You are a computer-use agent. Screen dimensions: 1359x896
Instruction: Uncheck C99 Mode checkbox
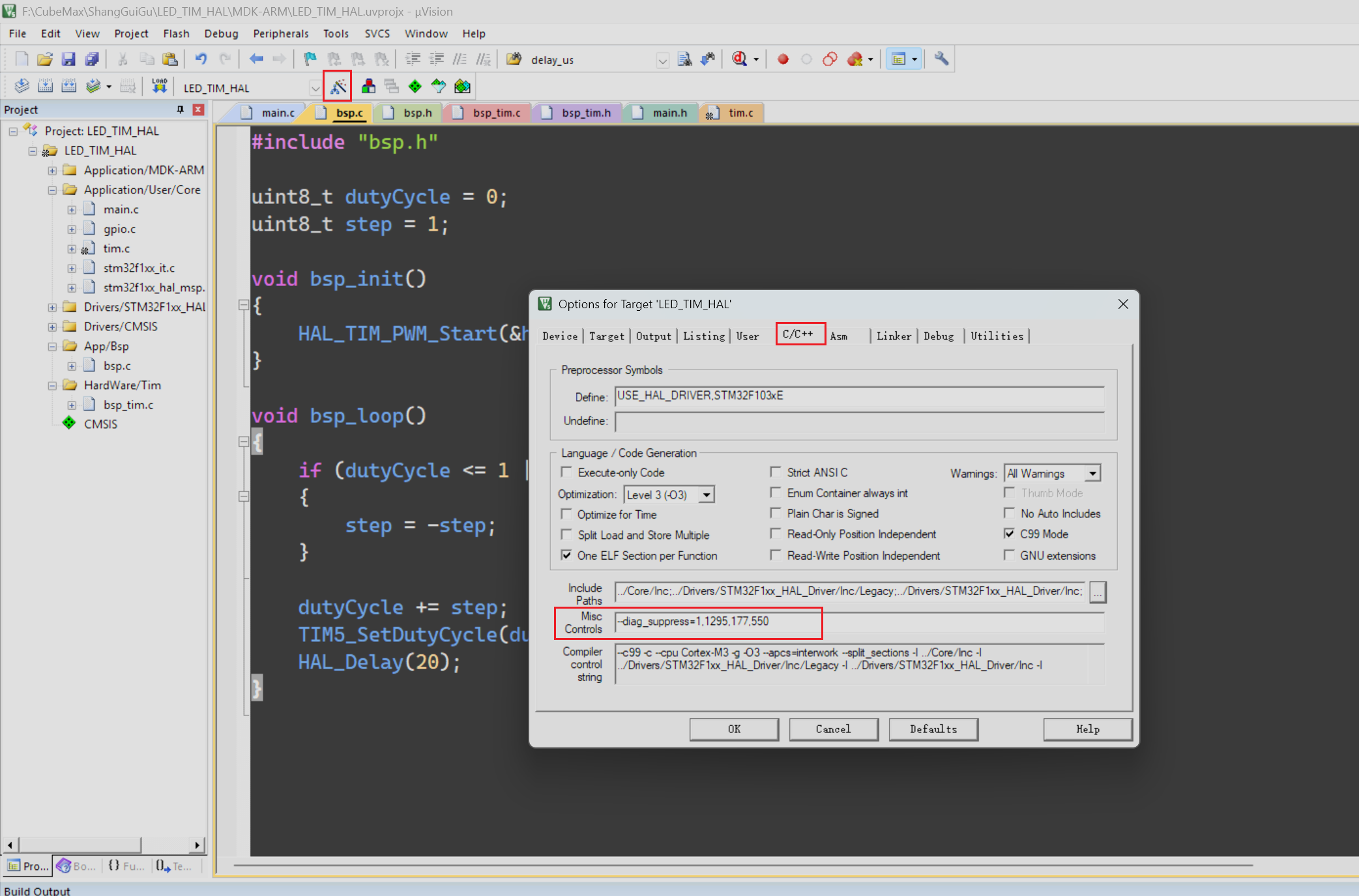1009,534
